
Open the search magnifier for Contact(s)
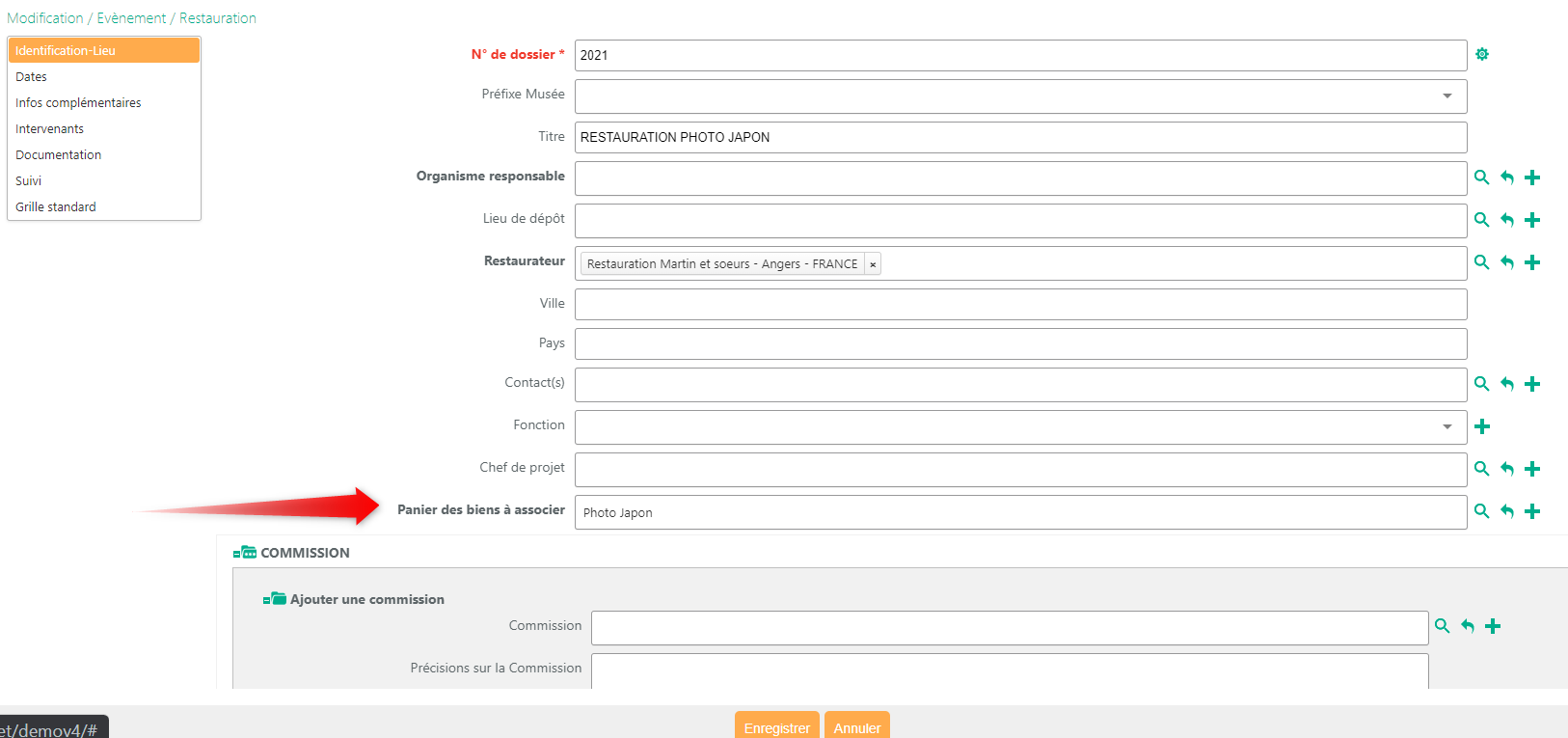pyautogui.click(x=1482, y=384)
